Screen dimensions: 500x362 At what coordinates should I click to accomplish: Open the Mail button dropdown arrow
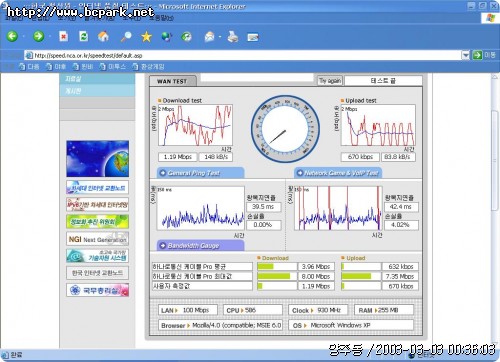click(220, 36)
